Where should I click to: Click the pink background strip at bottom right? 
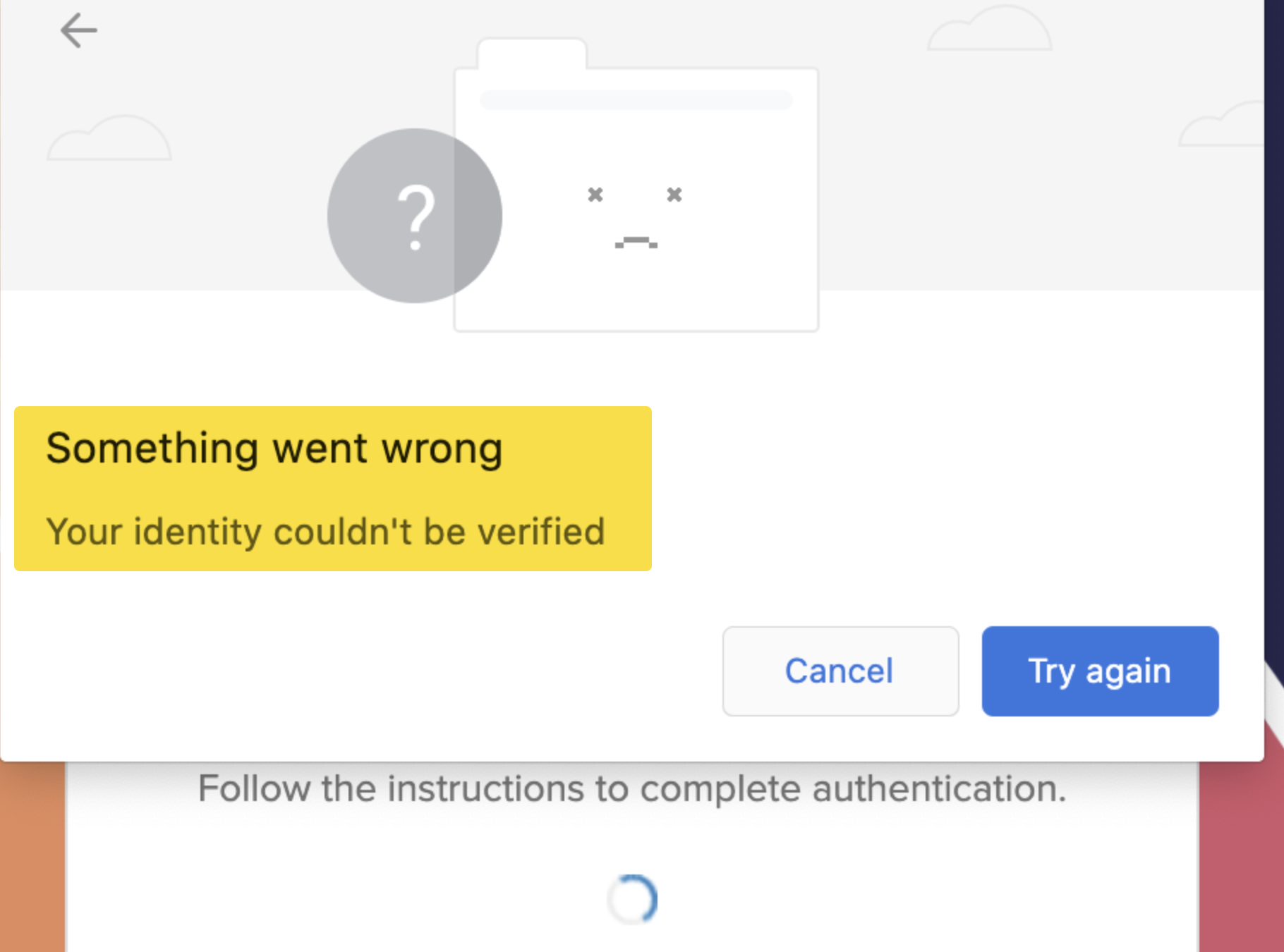[x=1242, y=860]
